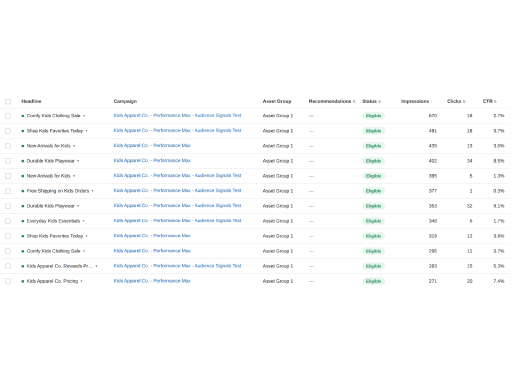The width and height of the screenshot is (512, 384).
Task: Click the CTR column sort icon
Action: (495, 102)
